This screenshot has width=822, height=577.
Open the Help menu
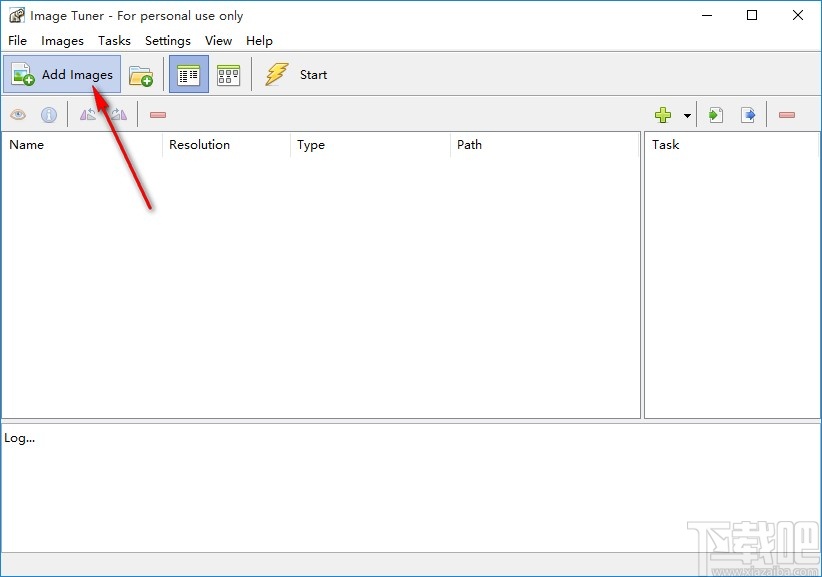pyautogui.click(x=259, y=41)
